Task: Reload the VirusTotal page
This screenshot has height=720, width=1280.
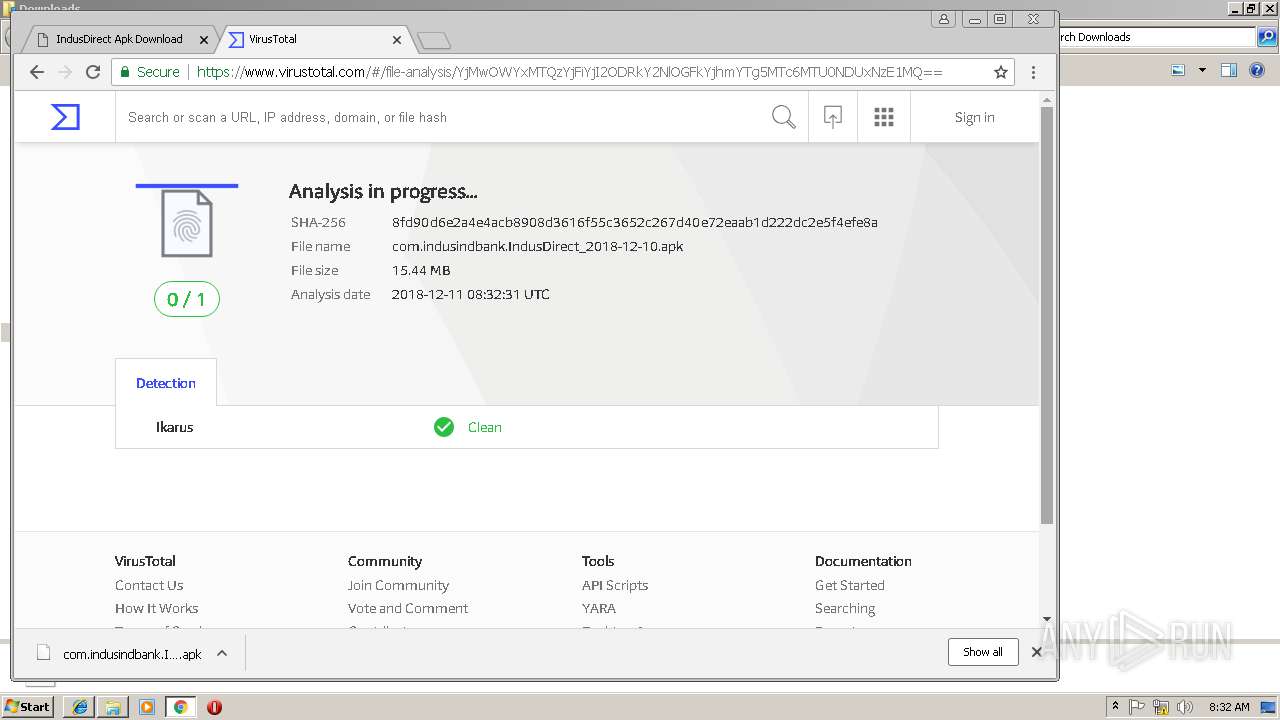Action: (x=93, y=72)
